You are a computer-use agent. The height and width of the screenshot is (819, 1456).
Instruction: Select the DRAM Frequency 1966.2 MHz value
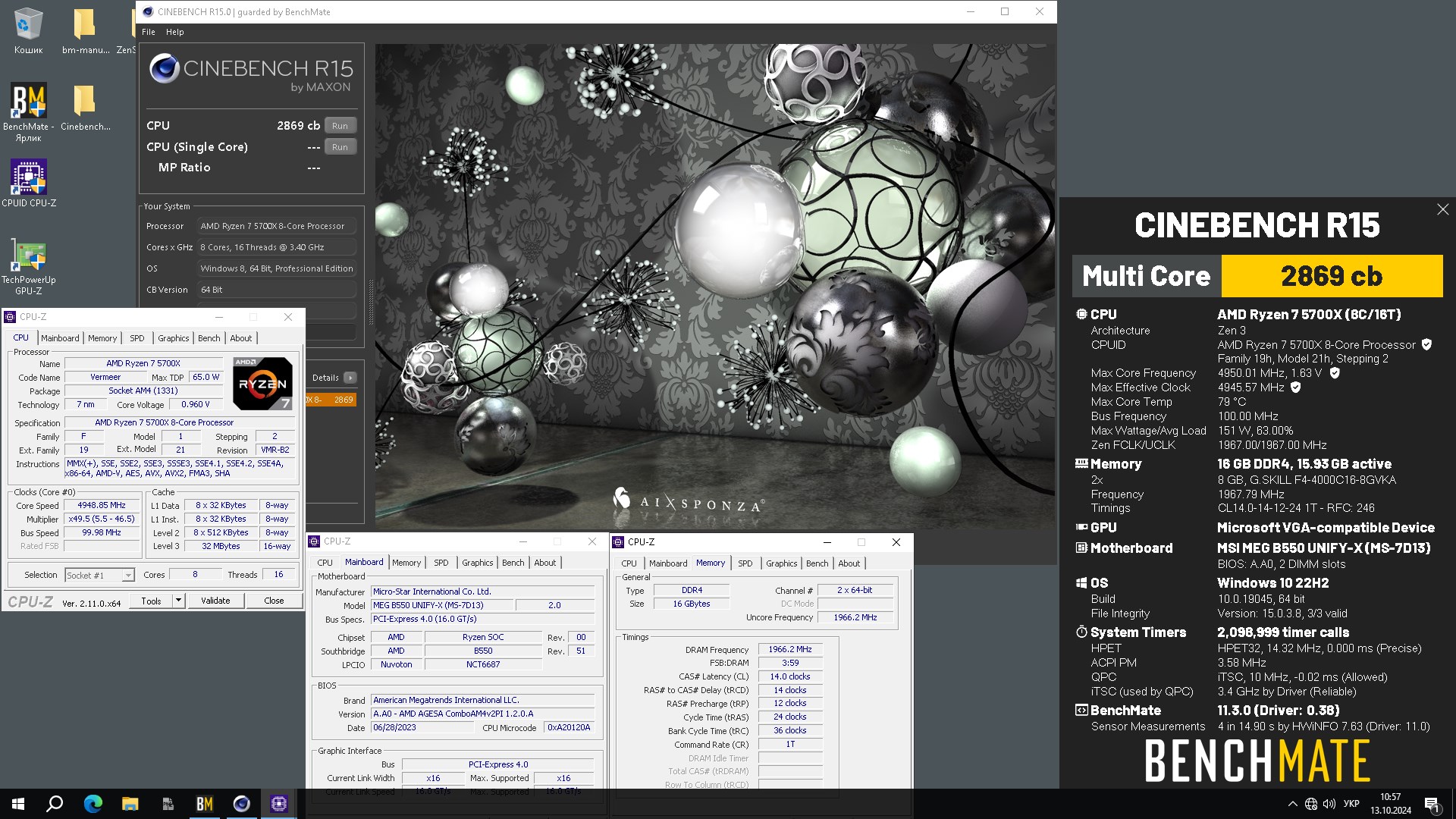click(790, 650)
